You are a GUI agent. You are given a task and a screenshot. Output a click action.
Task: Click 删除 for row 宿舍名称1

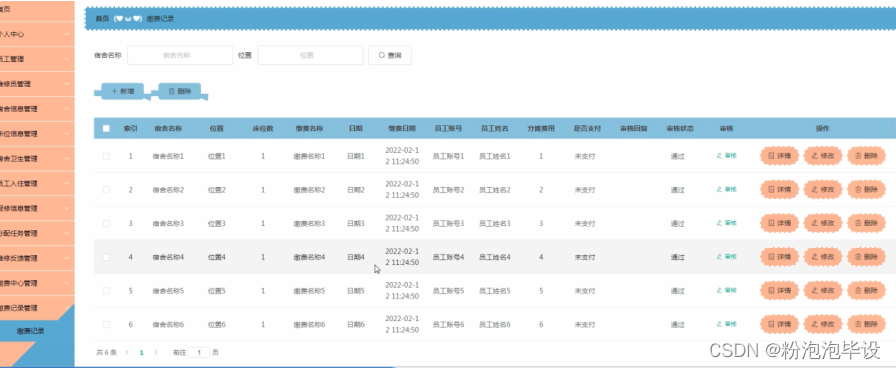(x=866, y=156)
